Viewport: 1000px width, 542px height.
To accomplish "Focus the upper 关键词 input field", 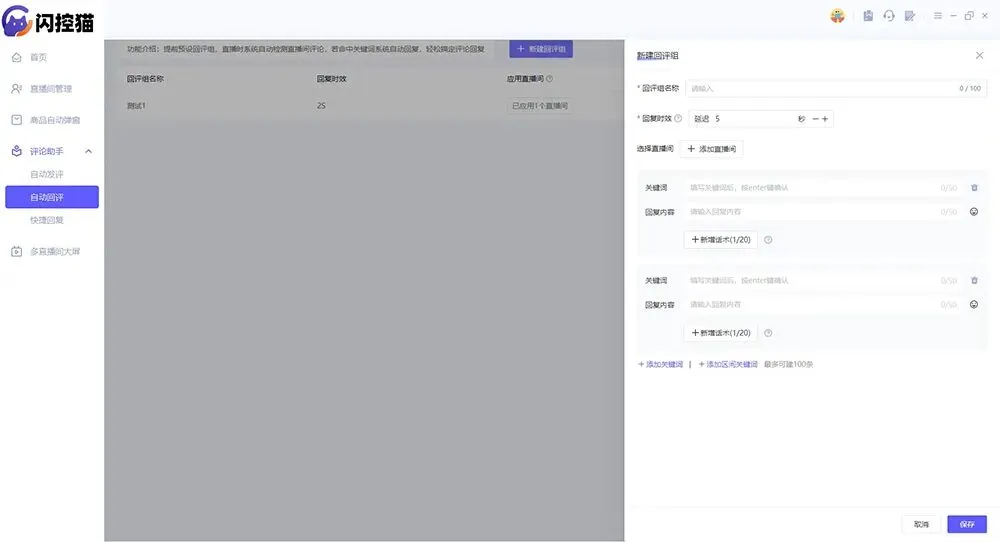I will pyautogui.click(x=823, y=187).
